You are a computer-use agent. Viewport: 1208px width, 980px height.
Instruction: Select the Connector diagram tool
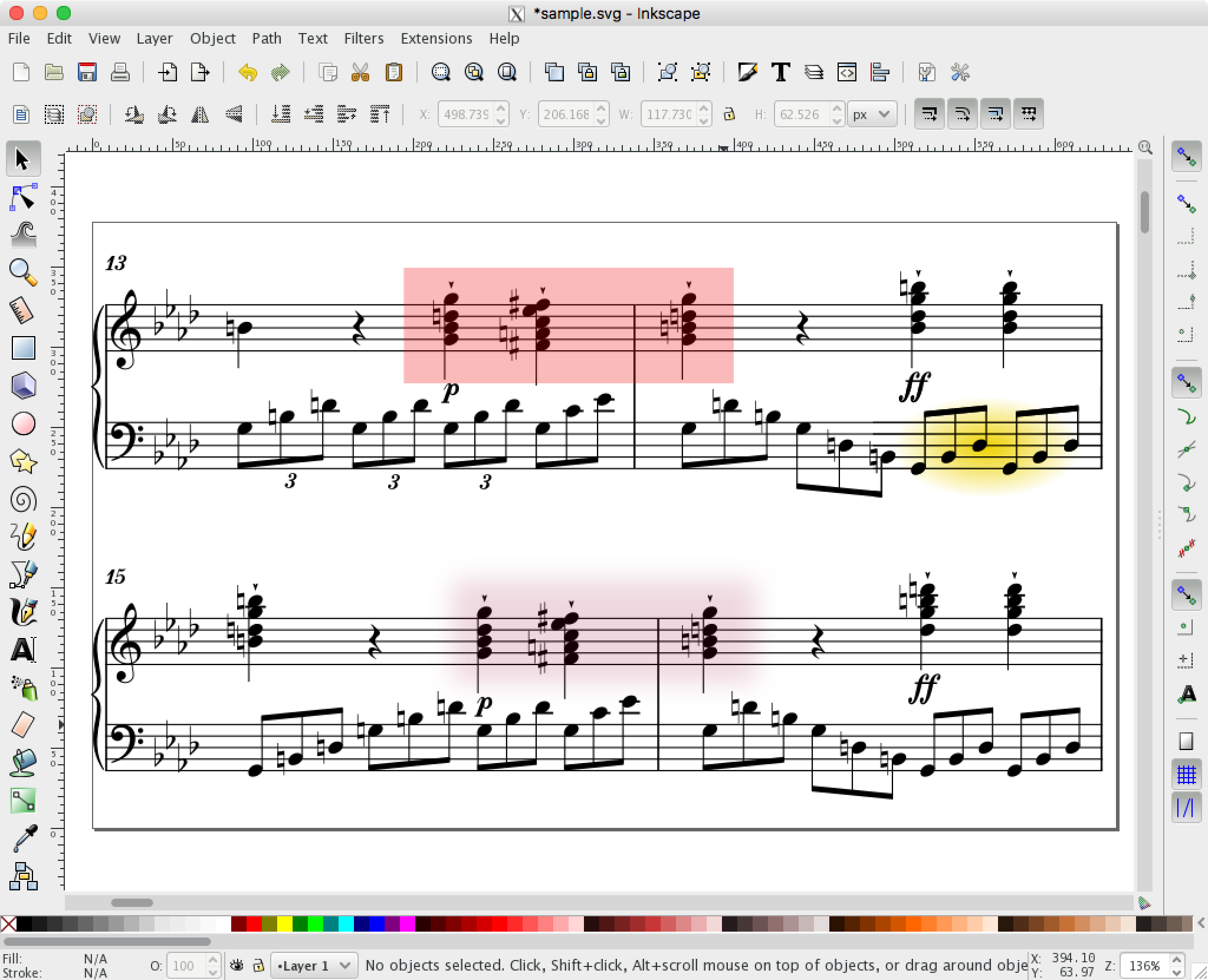23,876
